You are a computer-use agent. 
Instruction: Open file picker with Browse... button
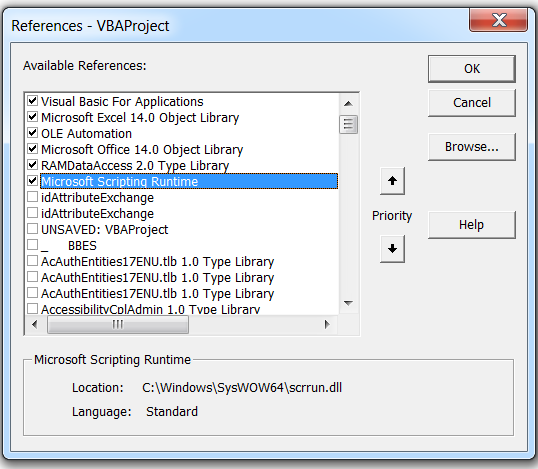472,147
